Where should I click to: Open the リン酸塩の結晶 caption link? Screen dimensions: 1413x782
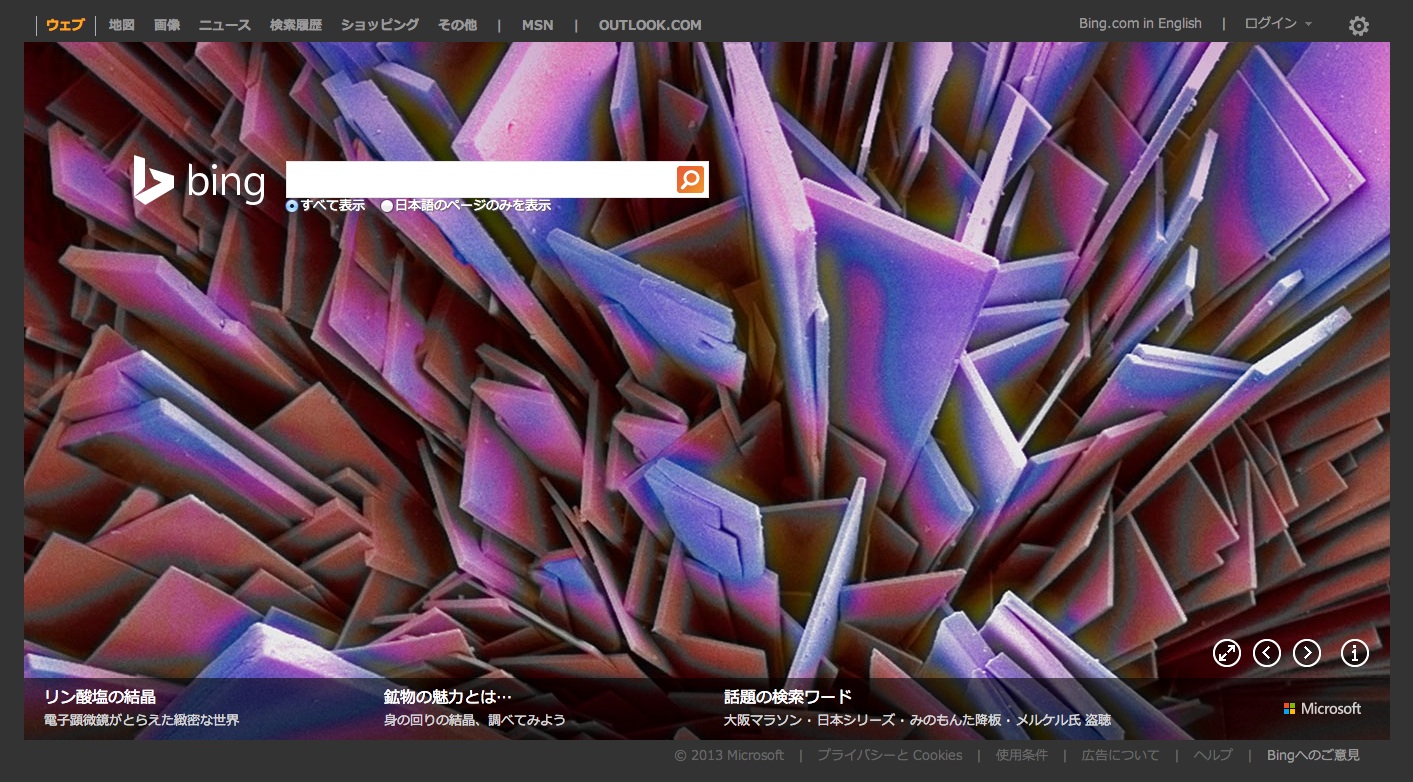(x=100, y=697)
